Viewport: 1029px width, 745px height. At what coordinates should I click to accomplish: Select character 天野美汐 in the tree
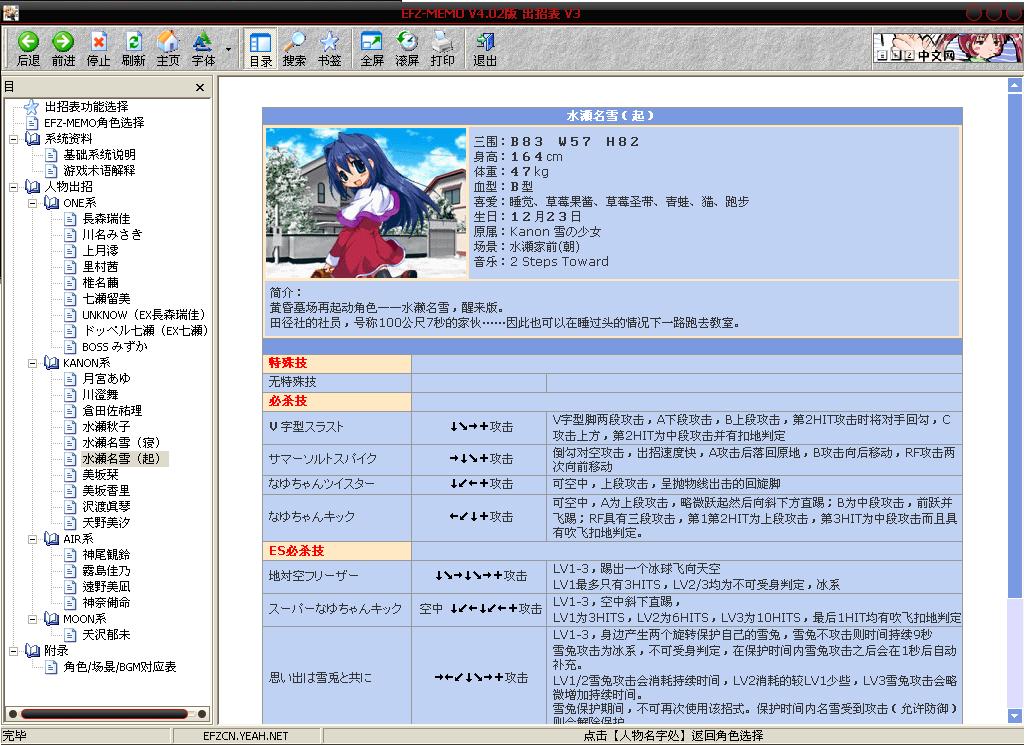[106, 522]
